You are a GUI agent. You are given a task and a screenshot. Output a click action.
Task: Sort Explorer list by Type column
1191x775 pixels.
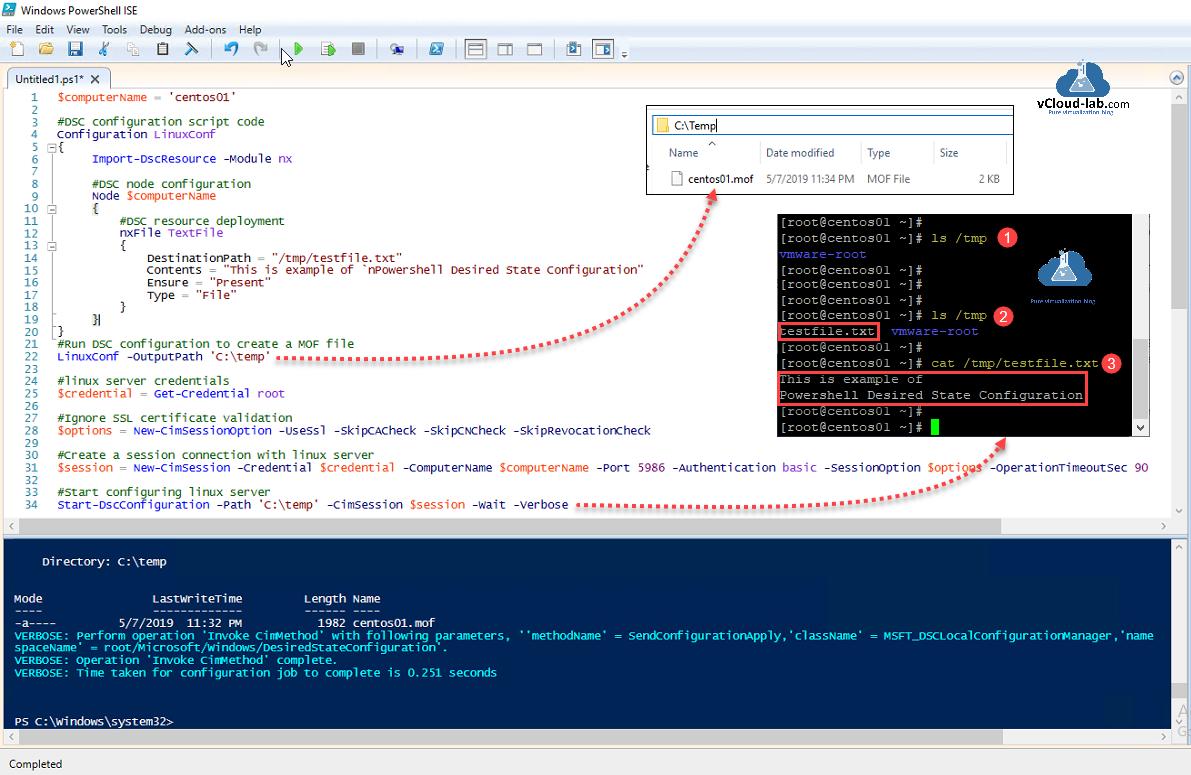tap(879, 153)
